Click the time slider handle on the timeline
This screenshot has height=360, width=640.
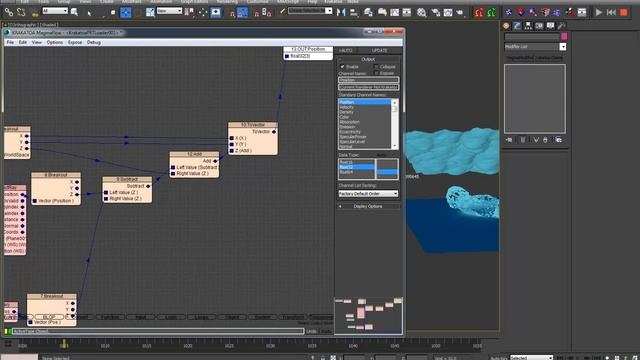(64, 344)
